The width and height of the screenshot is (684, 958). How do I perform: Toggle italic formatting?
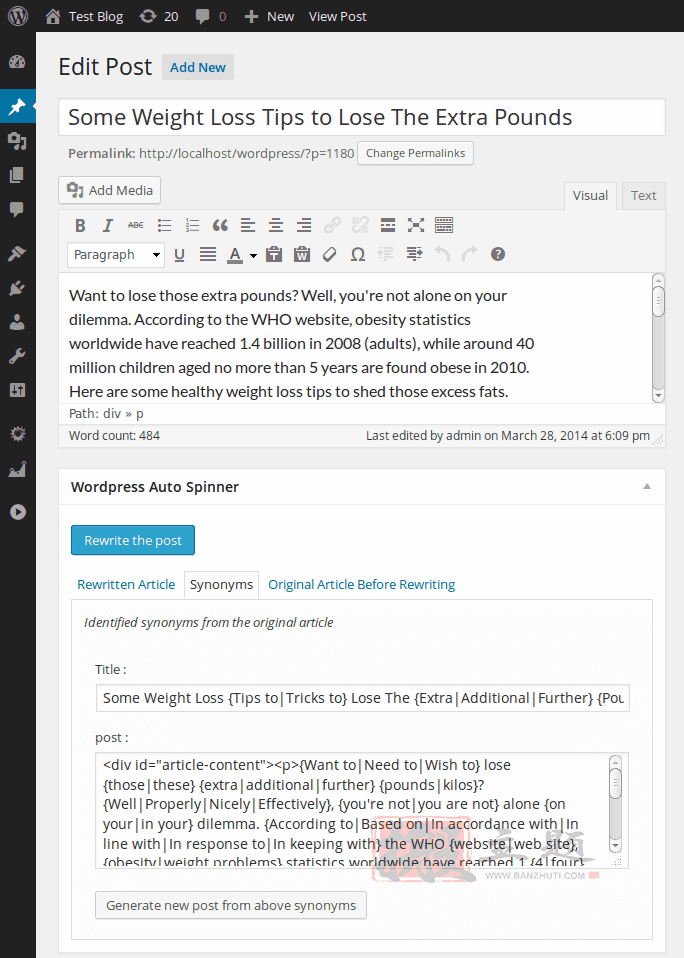click(108, 225)
